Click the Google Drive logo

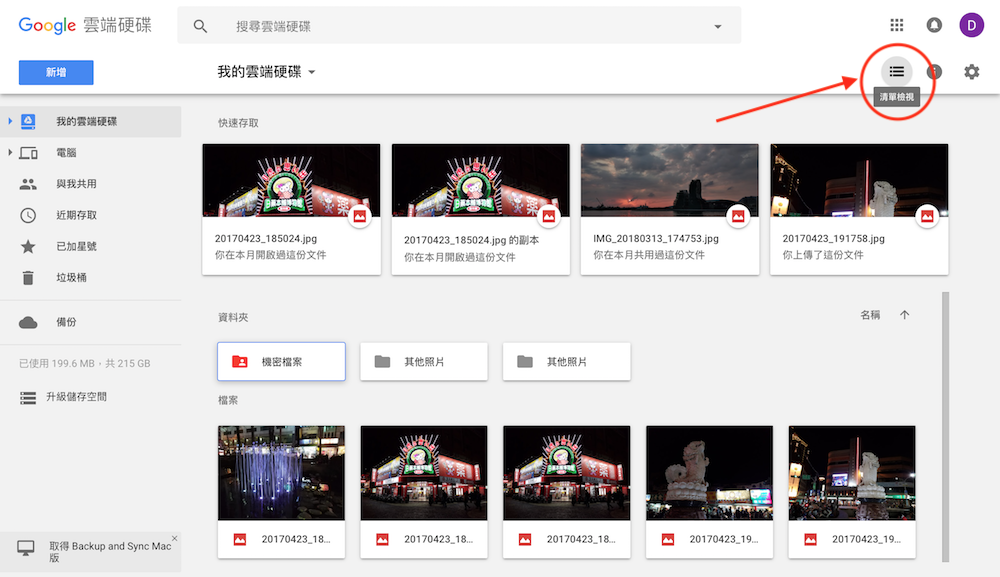pyautogui.click(x=83, y=25)
